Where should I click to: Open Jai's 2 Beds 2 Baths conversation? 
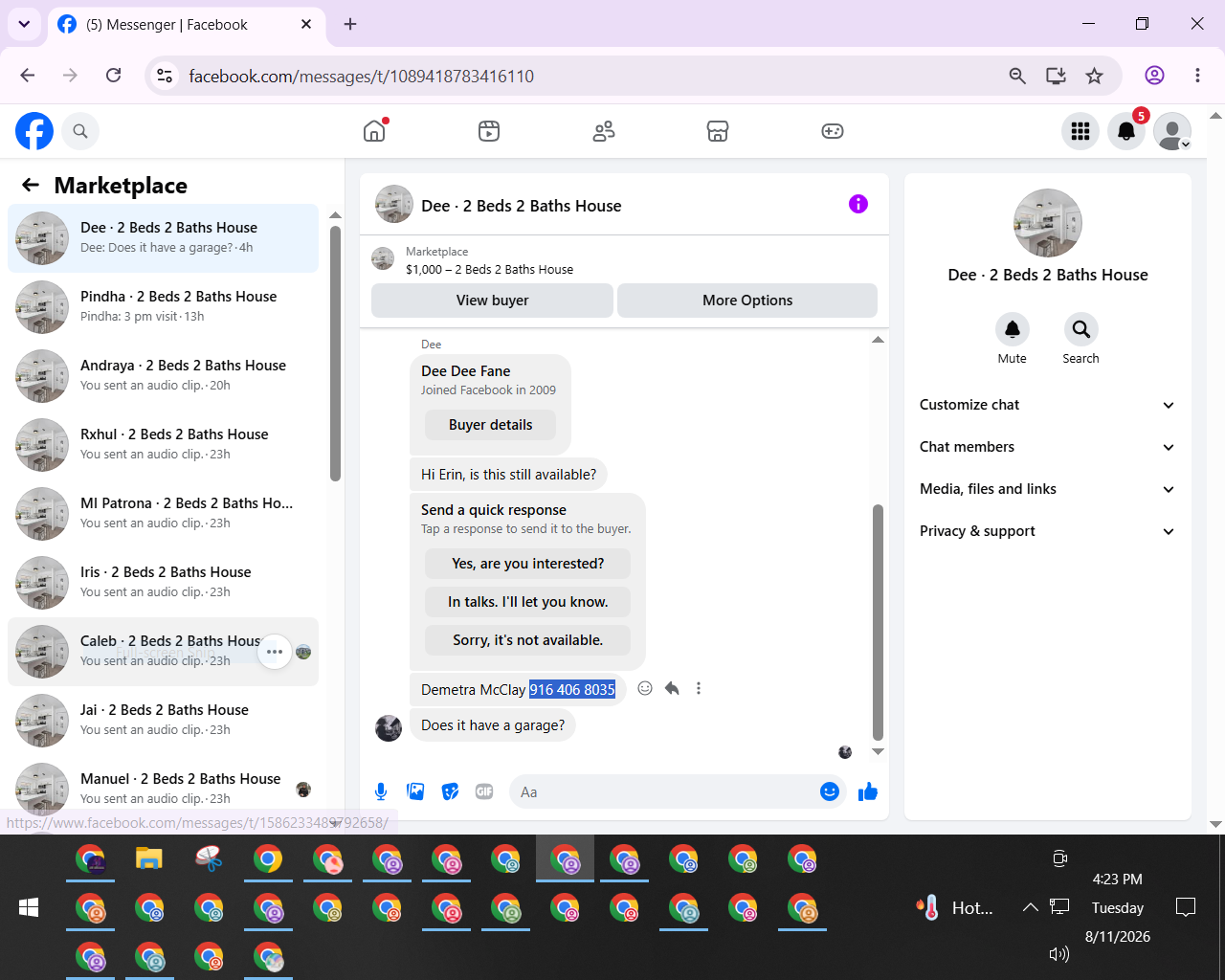[163, 721]
